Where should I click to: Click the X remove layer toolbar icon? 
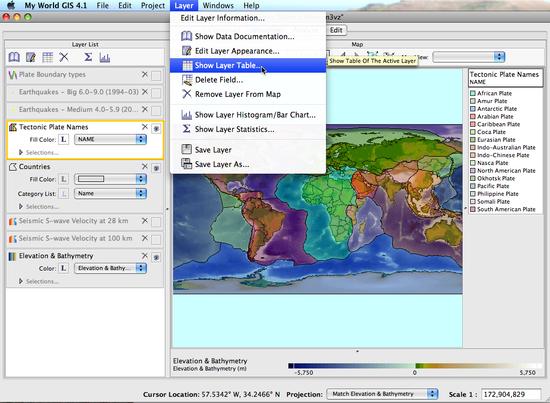64,57
